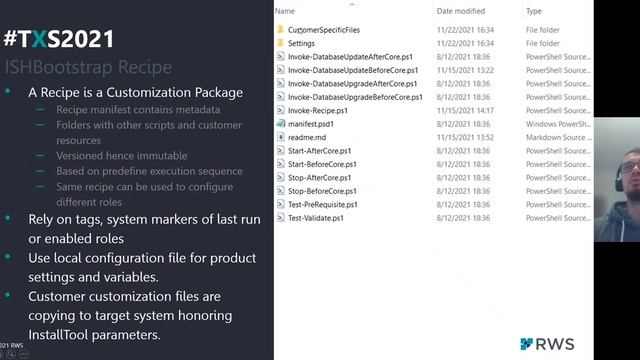Select file name Start-AfterCore.ps1
This screenshot has width=640, height=360.
tap(319, 151)
